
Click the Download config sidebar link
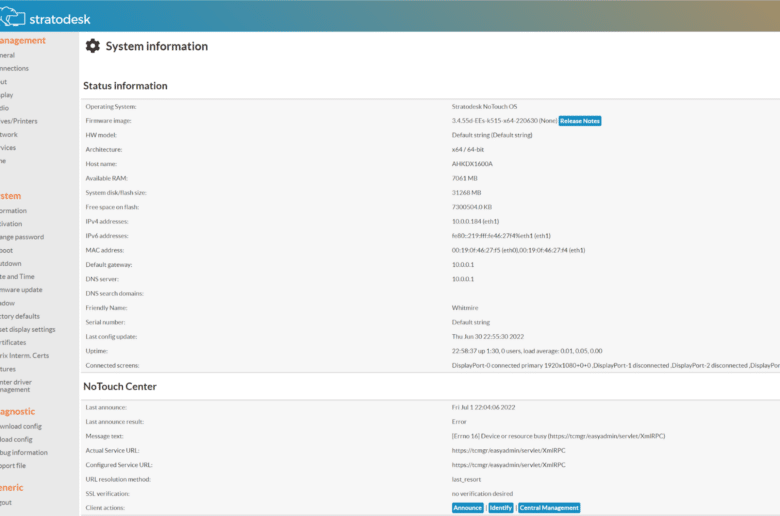pos(21,426)
